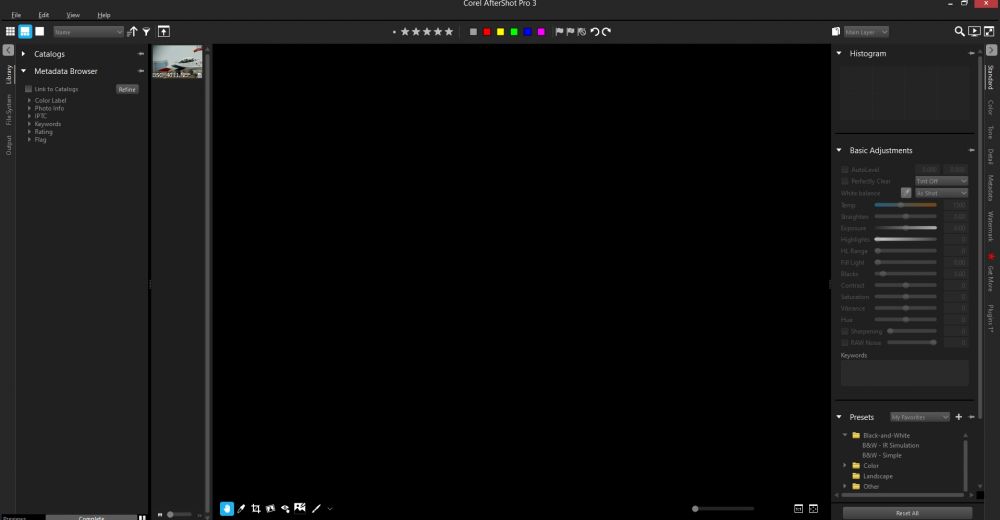The width and height of the screenshot is (1000, 520).
Task: Switch to the File System side tab
Action: click(9, 109)
